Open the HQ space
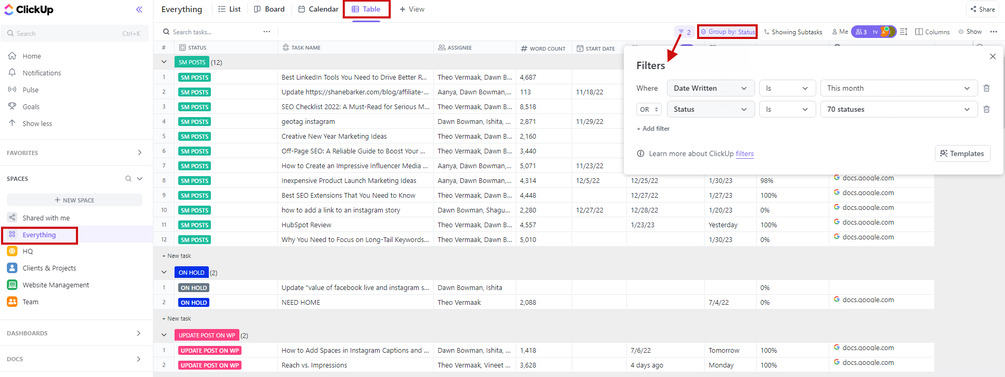The image size is (1005, 377). click(28, 251)
